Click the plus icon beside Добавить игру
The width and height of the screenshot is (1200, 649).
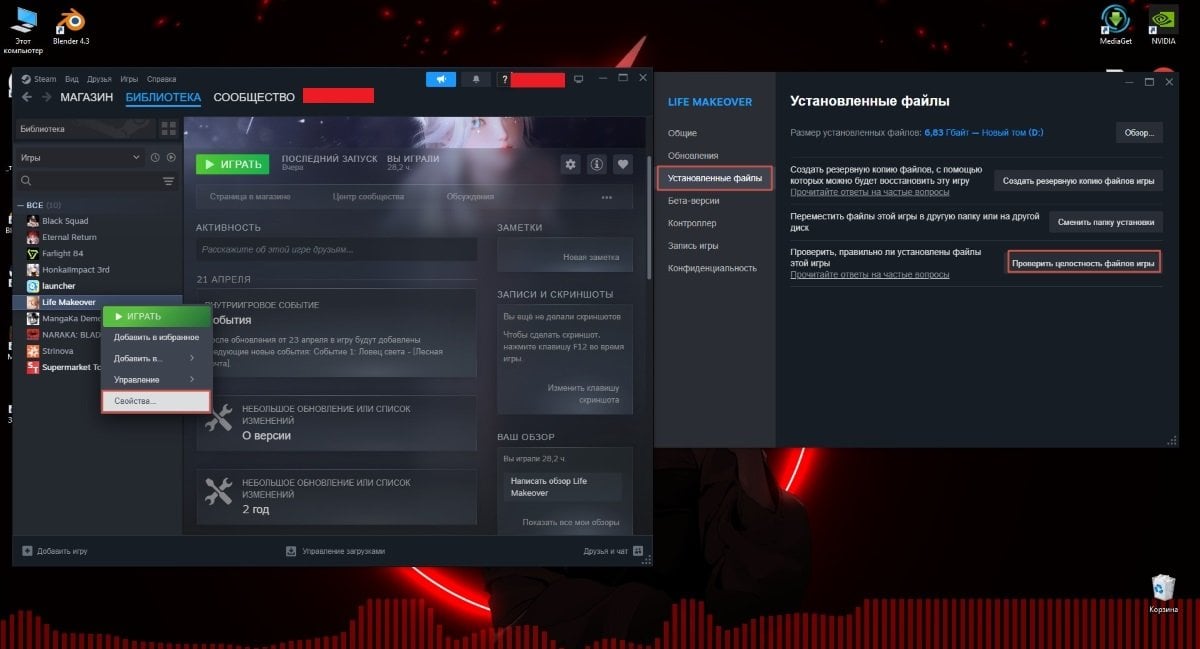click(x=27, y=551)
